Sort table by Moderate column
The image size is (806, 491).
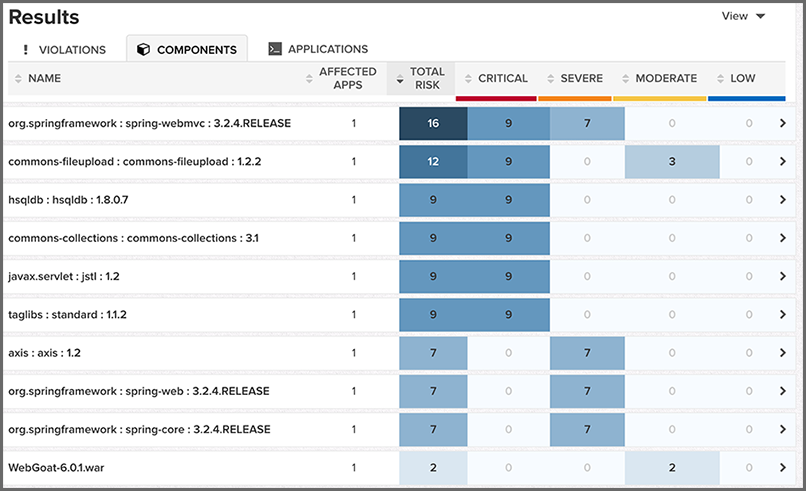tap(626, 78)
